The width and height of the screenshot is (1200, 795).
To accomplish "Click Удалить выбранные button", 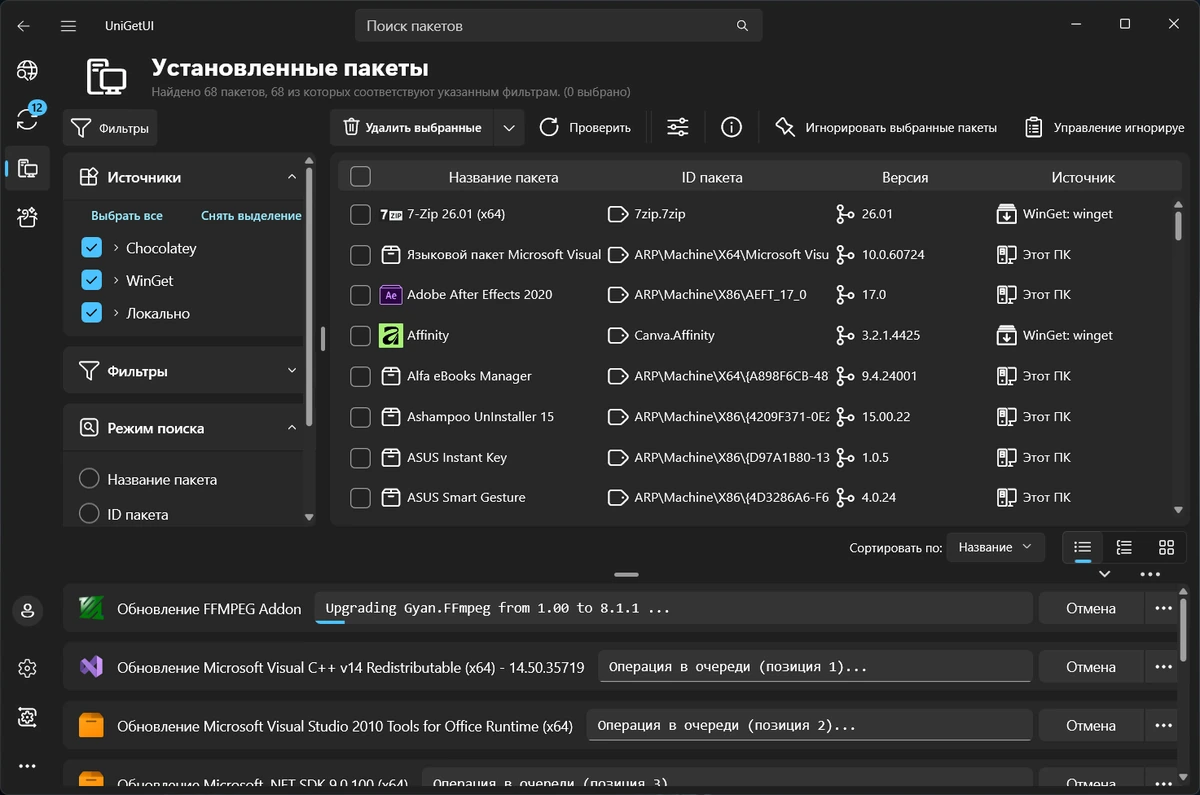I will tap(413, 127).
